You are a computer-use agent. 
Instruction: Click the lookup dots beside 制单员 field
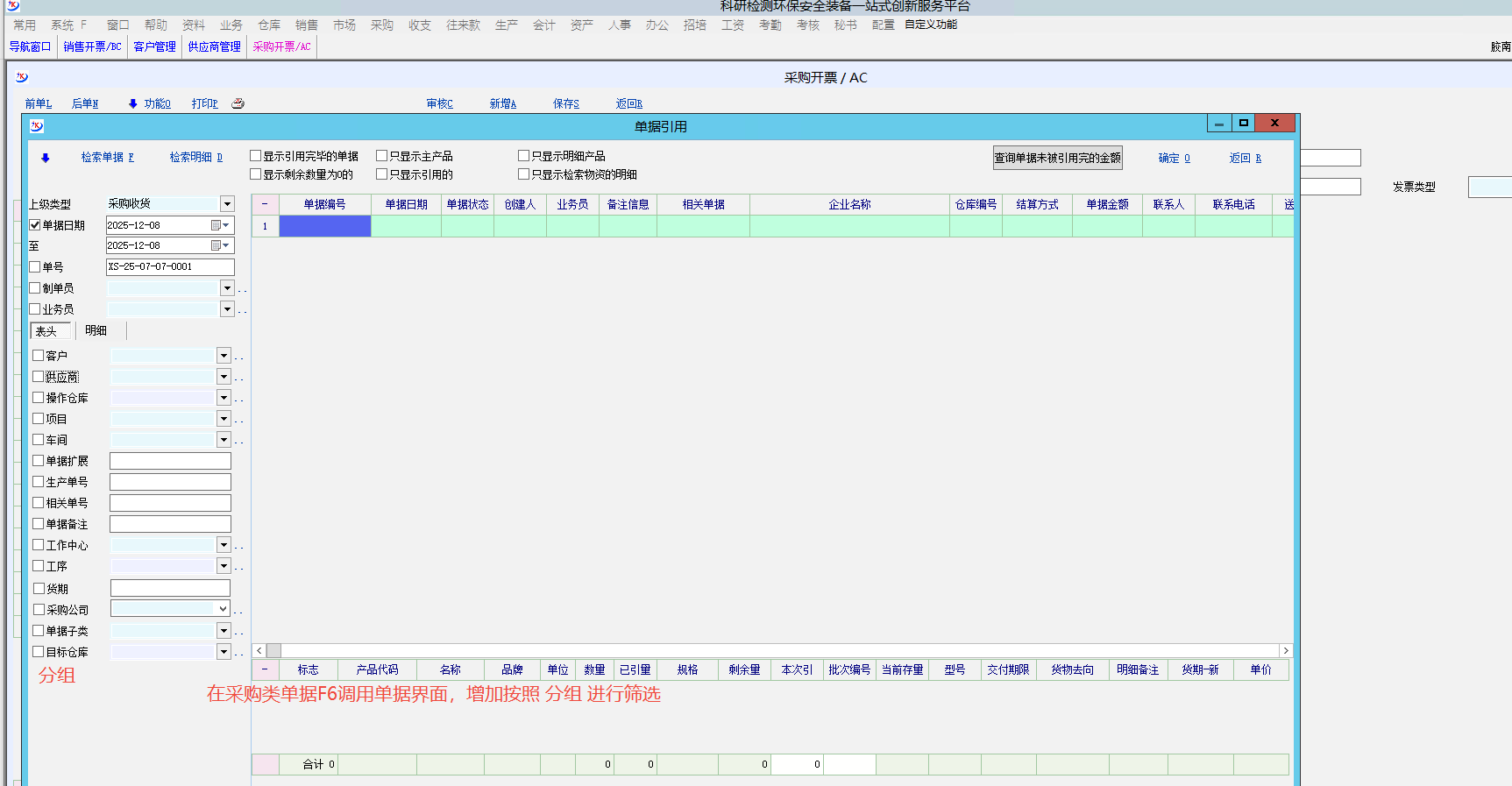243,289
